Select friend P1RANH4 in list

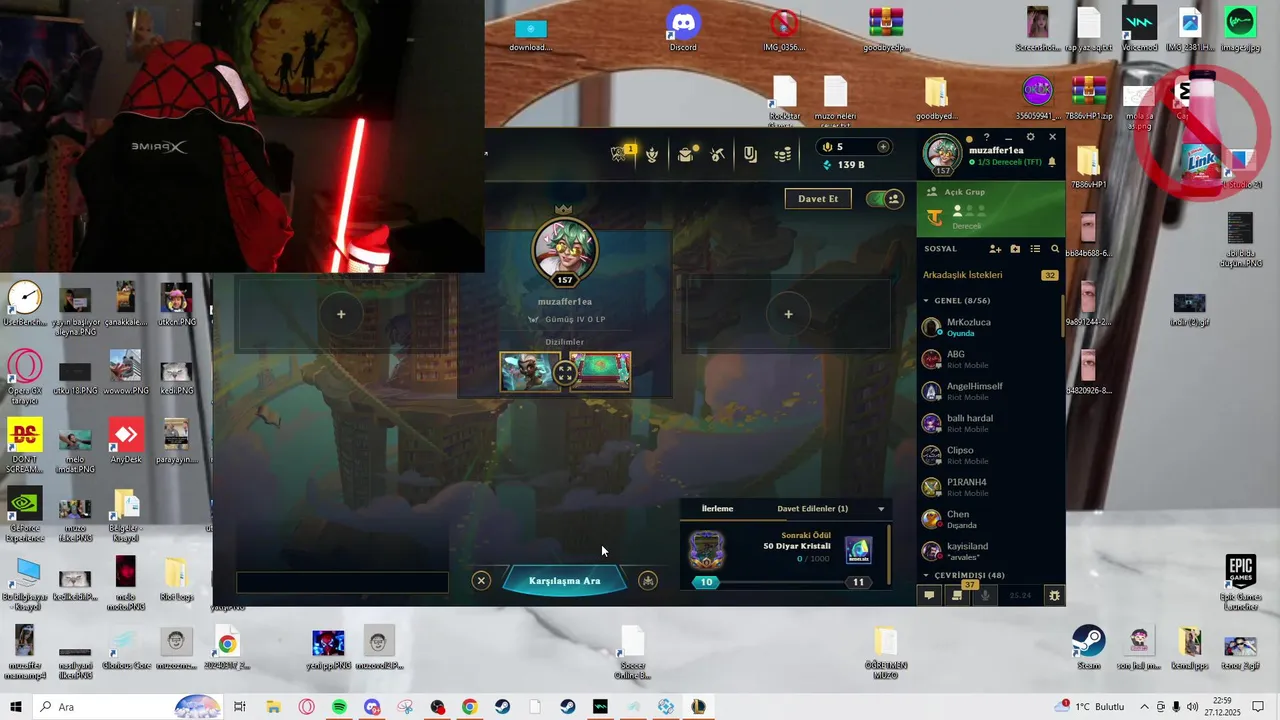(x=989, y=487)
